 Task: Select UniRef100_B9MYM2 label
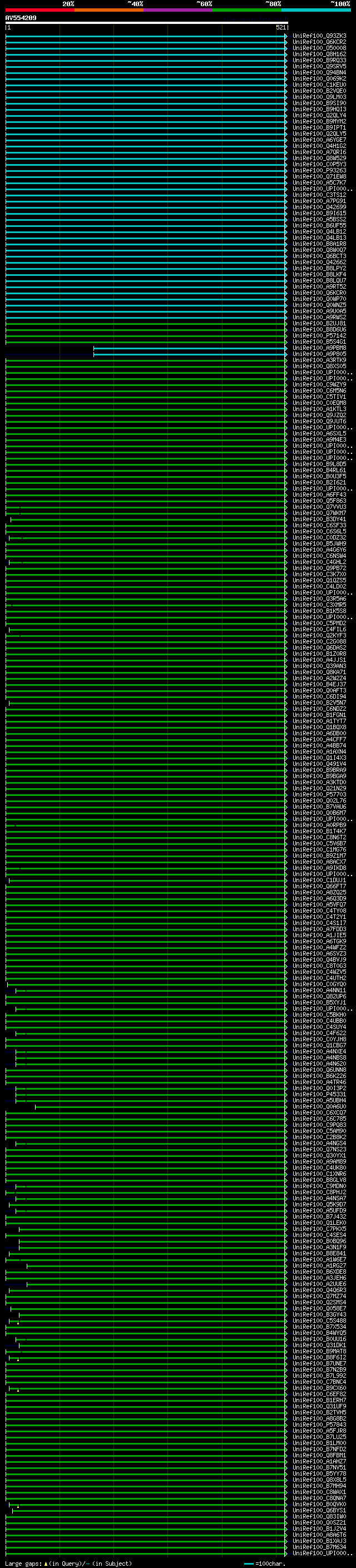[x=319, y=122]
